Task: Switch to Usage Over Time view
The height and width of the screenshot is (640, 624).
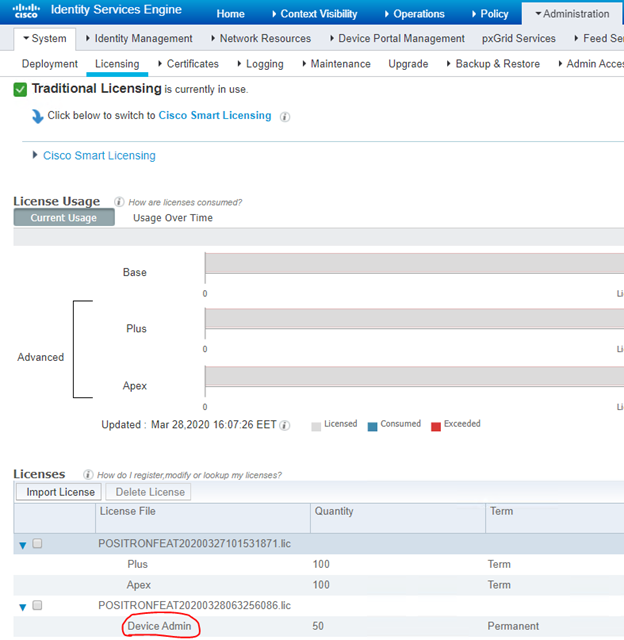Action: (x=173, y=218)
